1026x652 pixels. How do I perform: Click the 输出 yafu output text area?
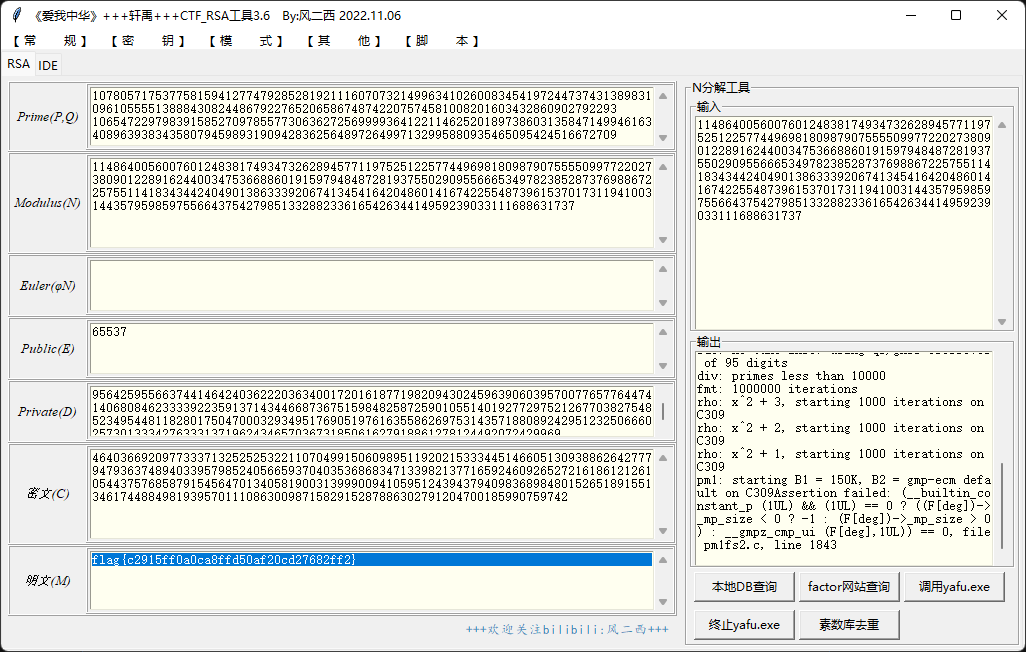tap(843, 458)
